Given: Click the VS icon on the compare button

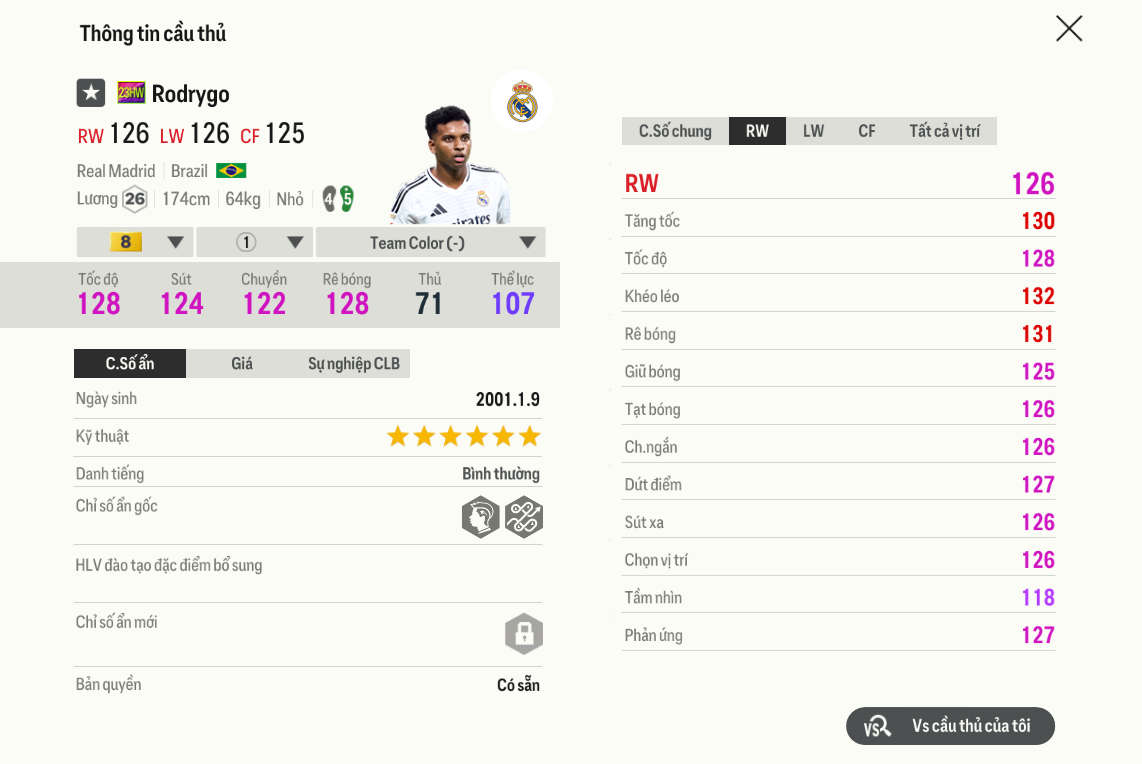Looking at the screenshot, I should 875,726.
